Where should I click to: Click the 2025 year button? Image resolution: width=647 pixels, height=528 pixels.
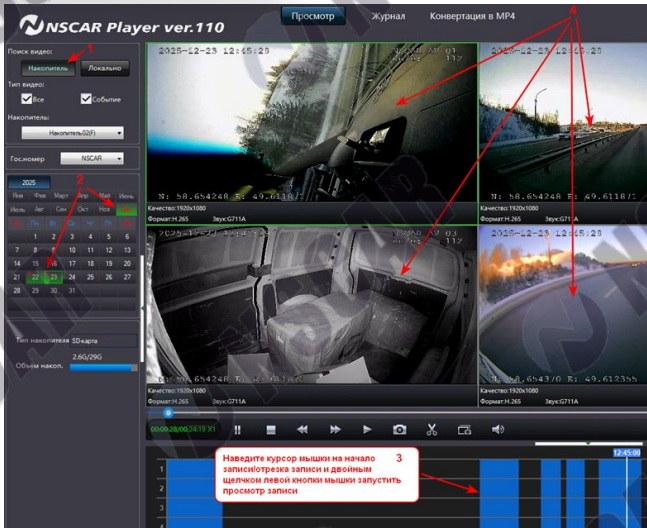tap(29, 182)
